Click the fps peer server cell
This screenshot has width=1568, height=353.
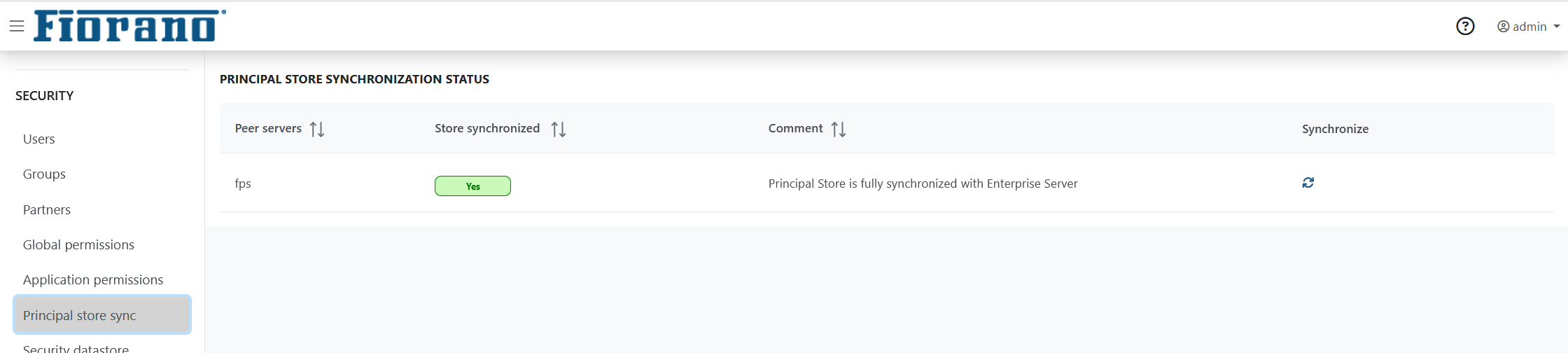tap(243, 184)
